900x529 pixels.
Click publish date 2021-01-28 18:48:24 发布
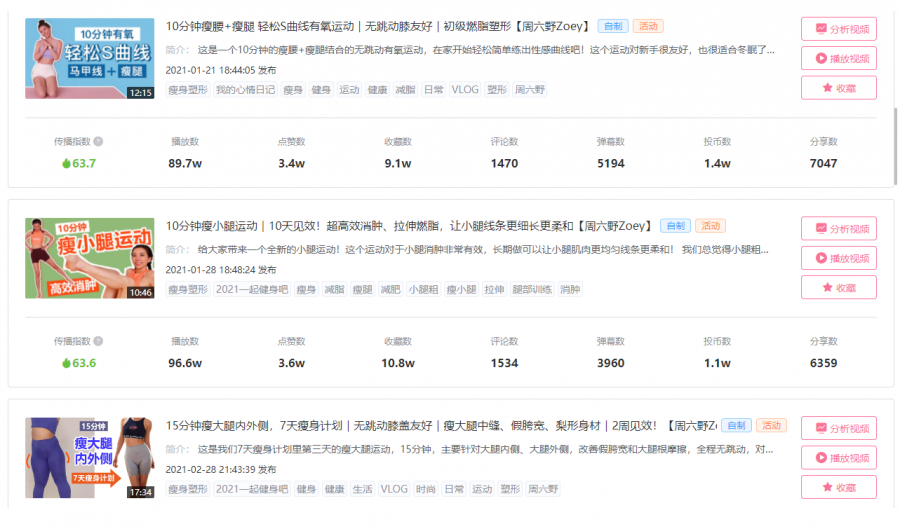221,270
